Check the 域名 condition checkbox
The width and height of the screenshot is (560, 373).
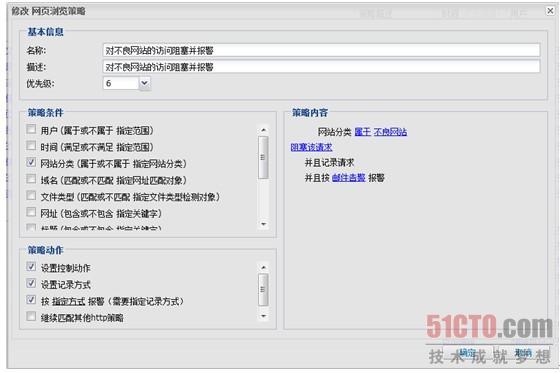point(31,179)
